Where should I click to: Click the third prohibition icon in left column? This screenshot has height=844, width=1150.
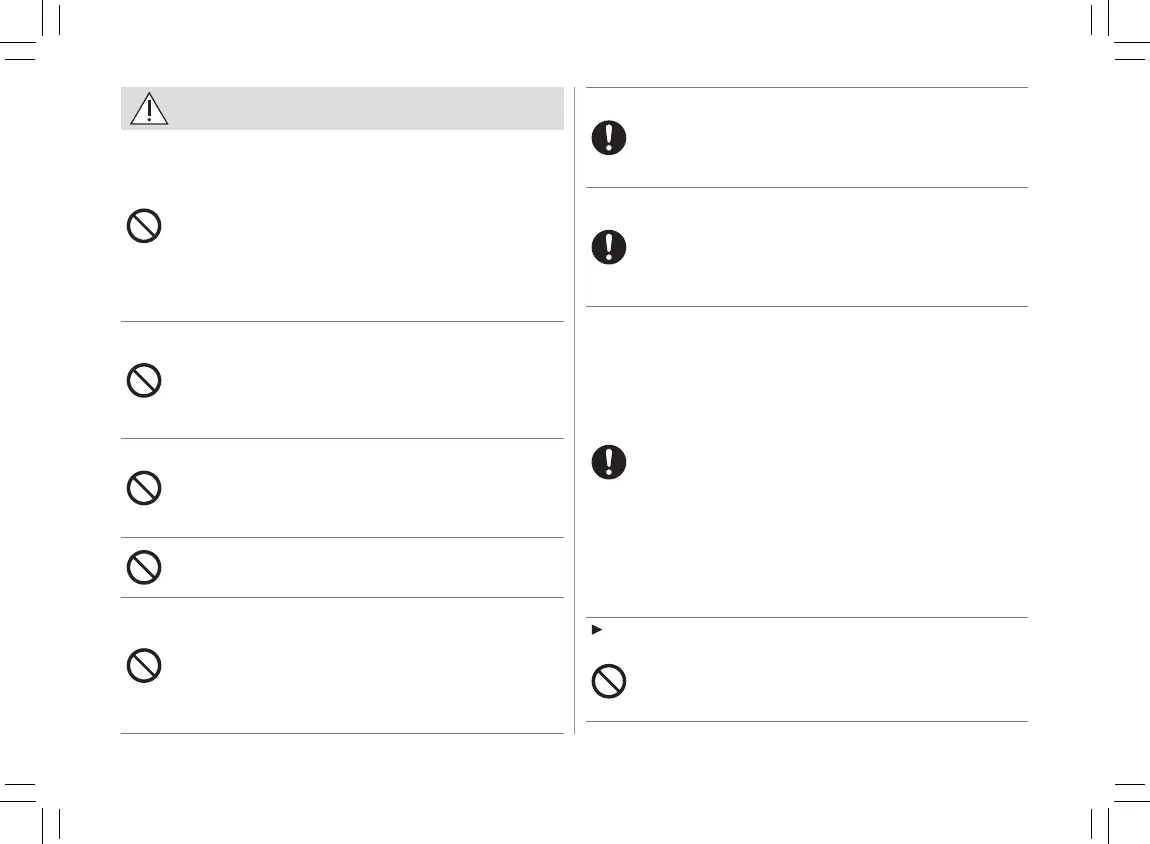coord(144,488)
